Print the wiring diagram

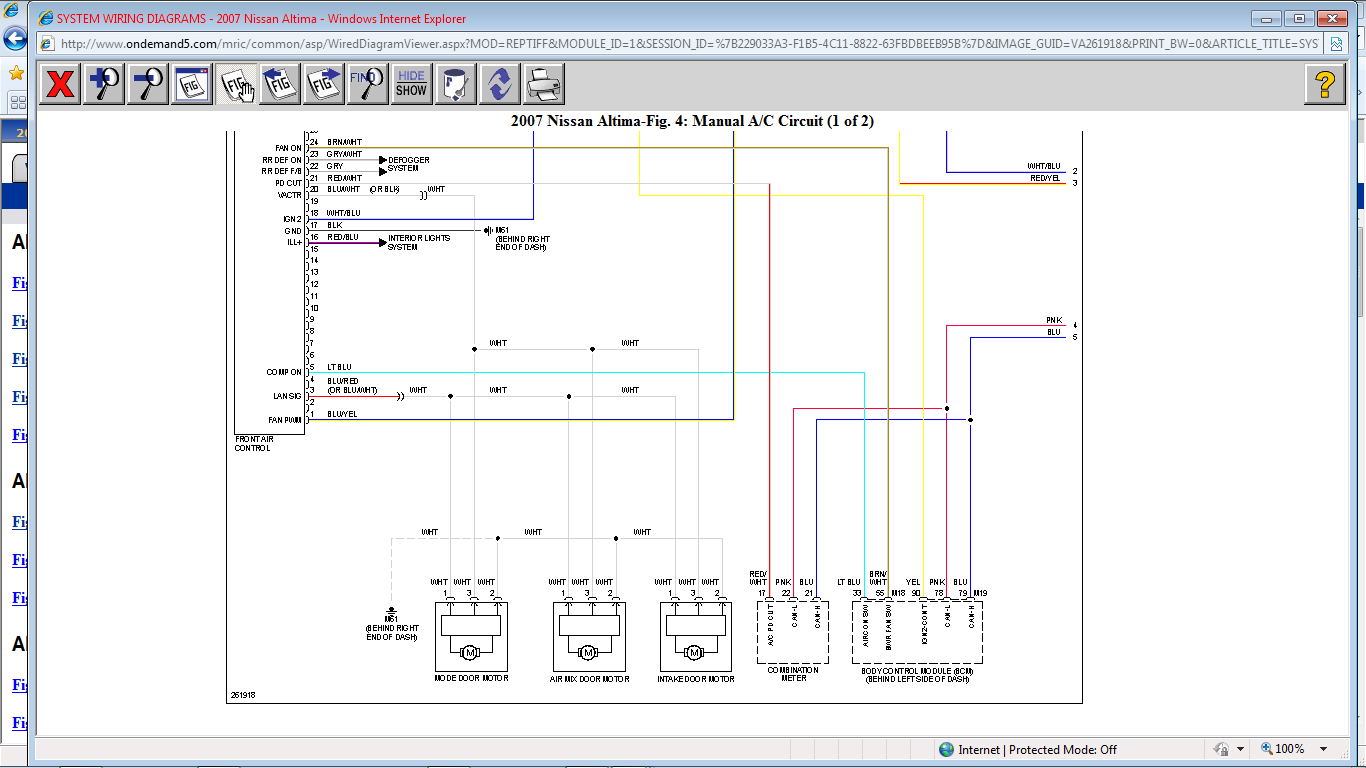(x=543, y=84)
